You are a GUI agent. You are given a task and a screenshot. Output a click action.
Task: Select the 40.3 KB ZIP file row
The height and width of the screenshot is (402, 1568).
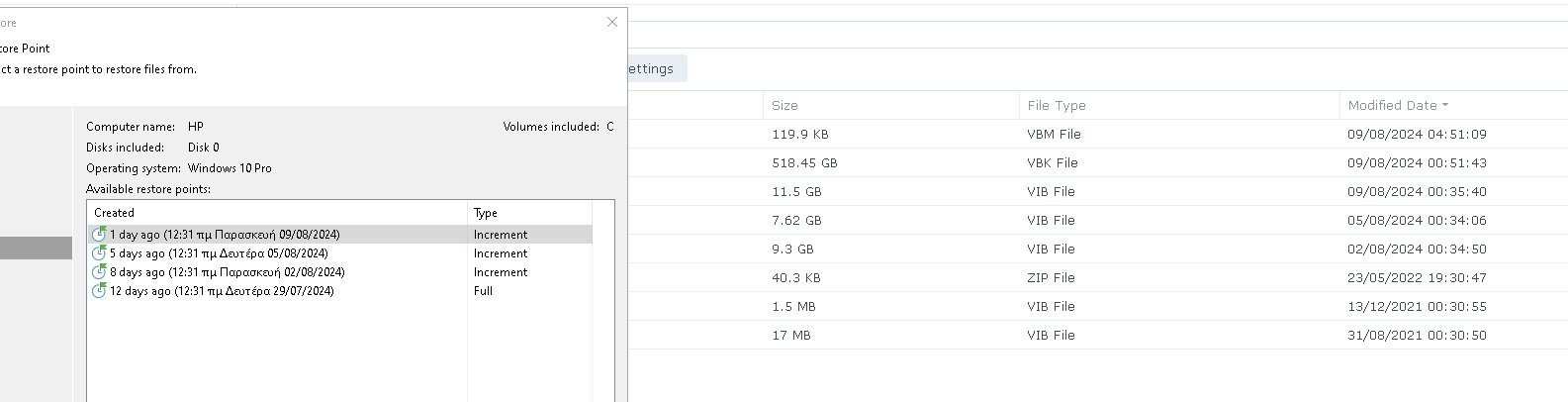coord(1097,277)
